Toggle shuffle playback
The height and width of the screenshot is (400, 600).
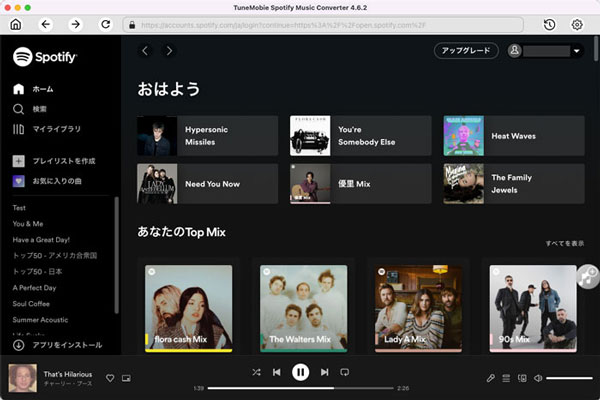coord(256,372)
